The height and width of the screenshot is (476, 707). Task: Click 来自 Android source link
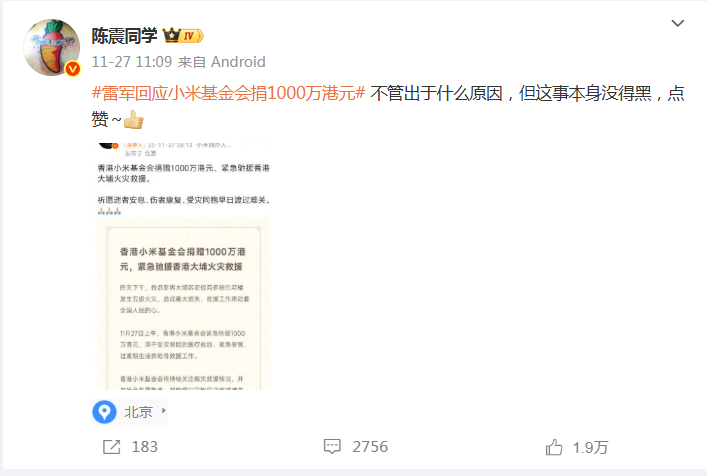coord(221,62)
